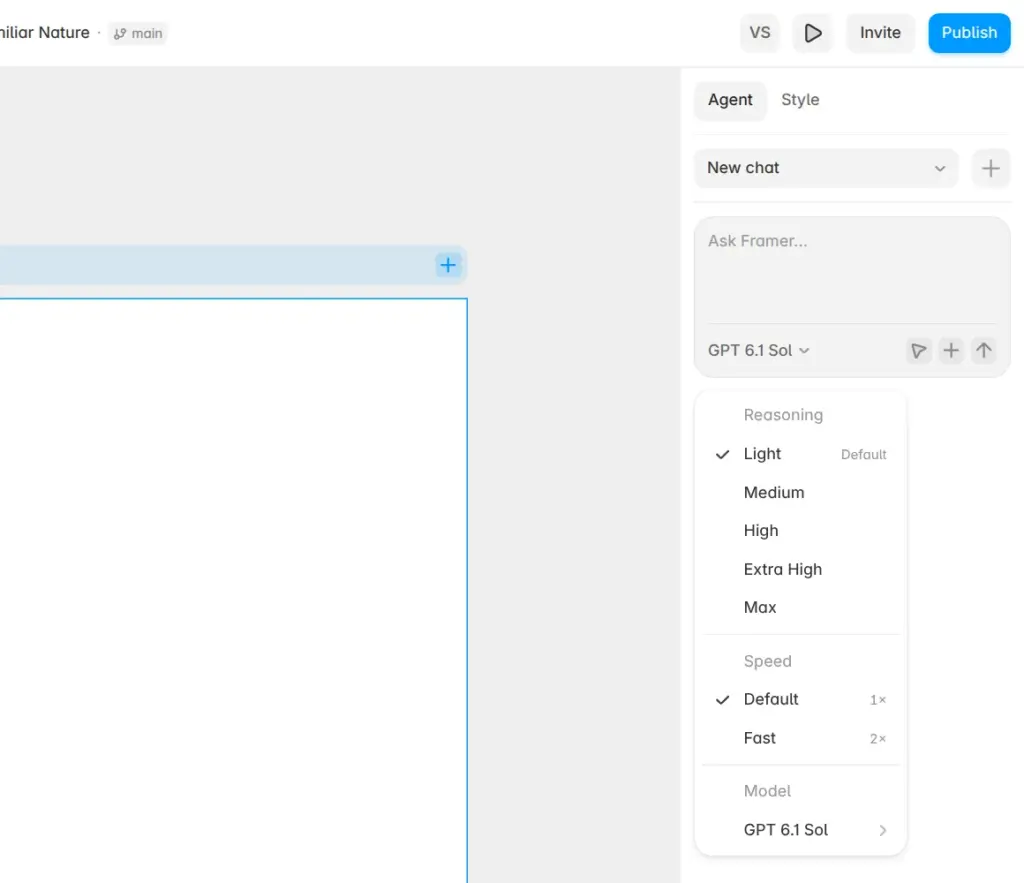
Task: Choose Fast 2× speed
Action: [x=801, y=738]
